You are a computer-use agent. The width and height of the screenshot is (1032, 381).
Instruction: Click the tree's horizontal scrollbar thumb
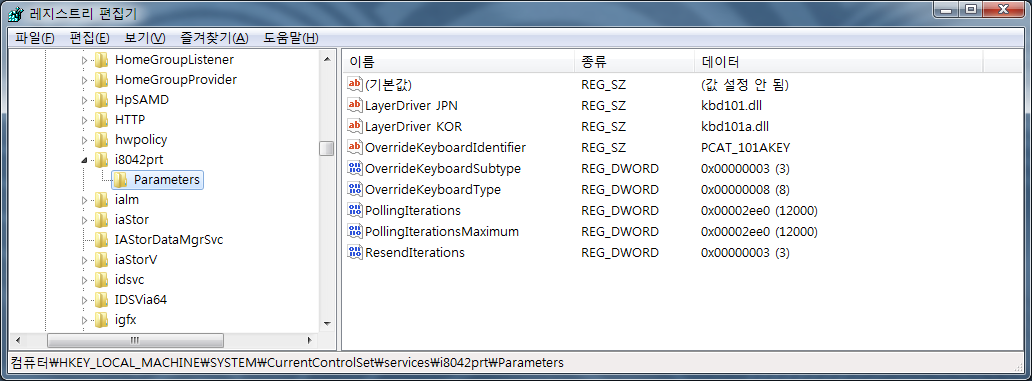[x=136, y=340]
